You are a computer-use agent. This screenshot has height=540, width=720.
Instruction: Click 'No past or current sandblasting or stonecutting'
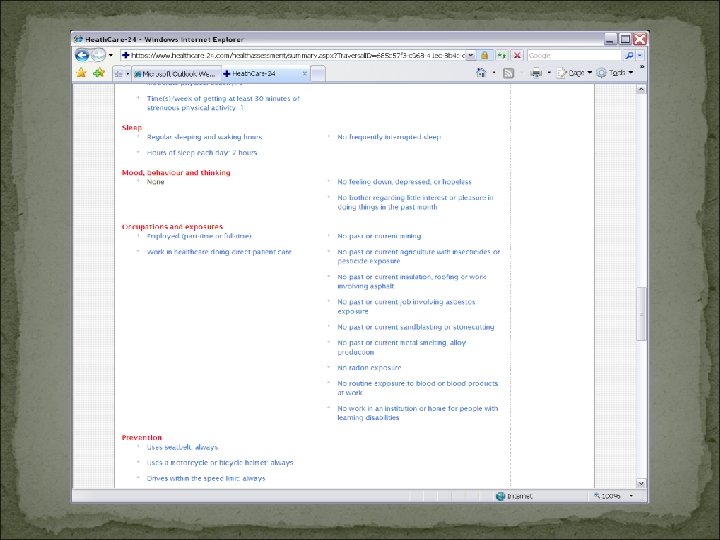416,327
